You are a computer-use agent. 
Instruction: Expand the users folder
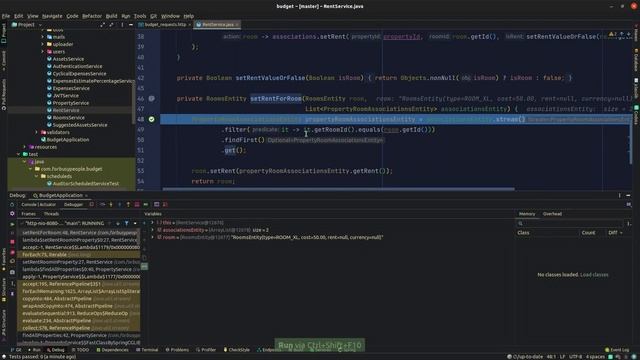click(42, 51)
